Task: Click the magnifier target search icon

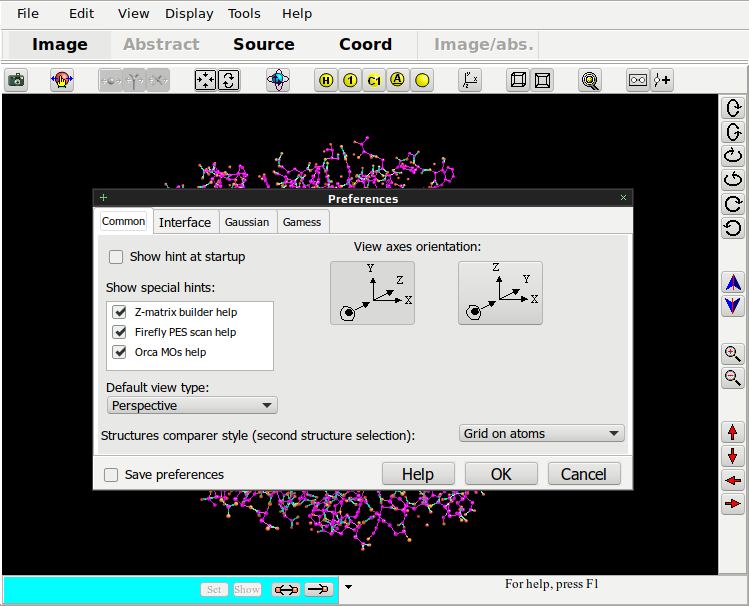Action: pos(590,80)
